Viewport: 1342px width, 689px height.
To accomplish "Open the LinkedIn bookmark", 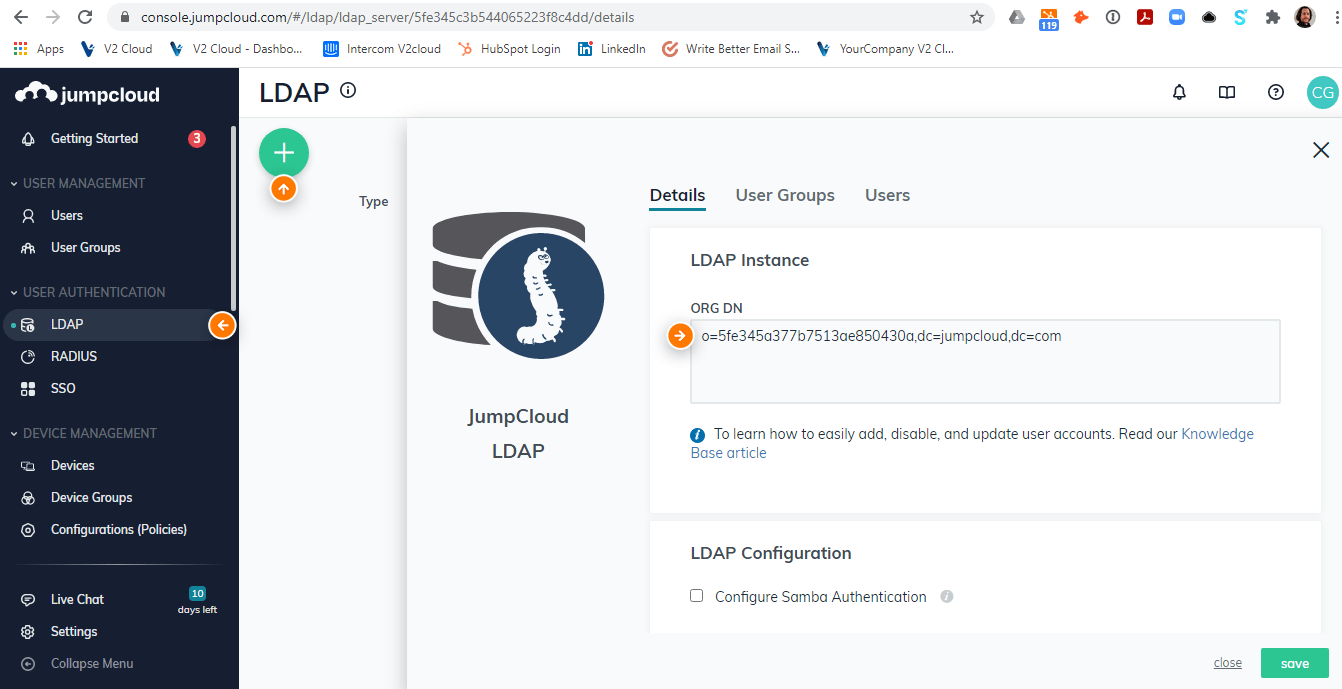I will 611,48.
